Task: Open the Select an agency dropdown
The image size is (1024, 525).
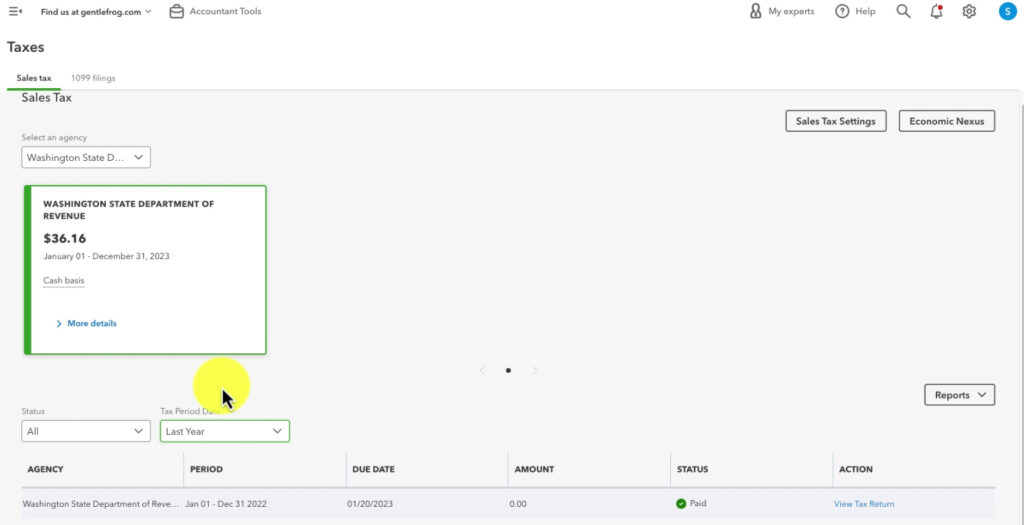Action: pyautogui.click(x=86, y=157)
